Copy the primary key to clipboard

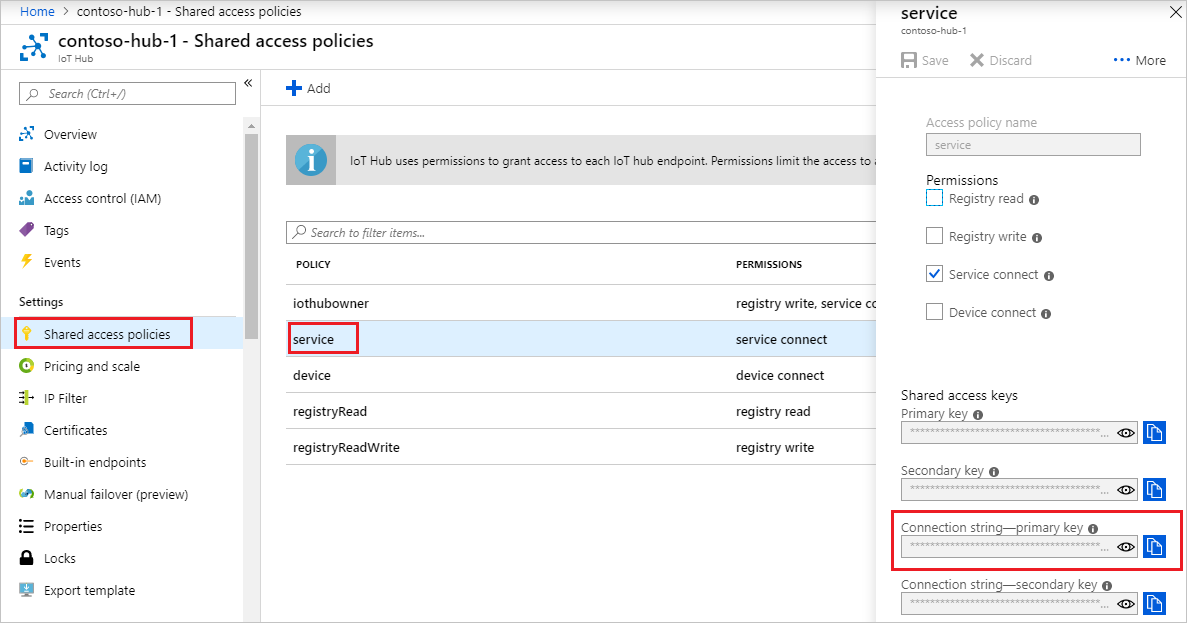tap(1154, 432)
